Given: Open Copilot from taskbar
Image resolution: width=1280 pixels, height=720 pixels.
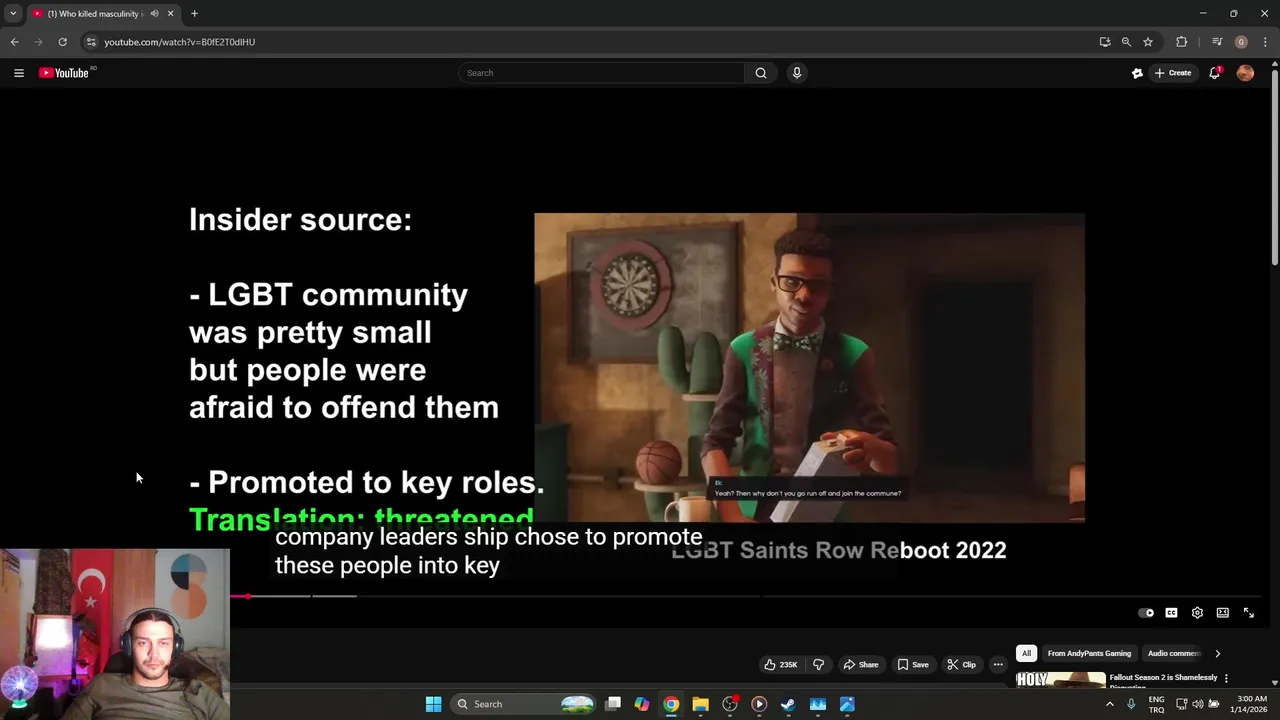Looking at the screenshot, I should click(642, 704).
